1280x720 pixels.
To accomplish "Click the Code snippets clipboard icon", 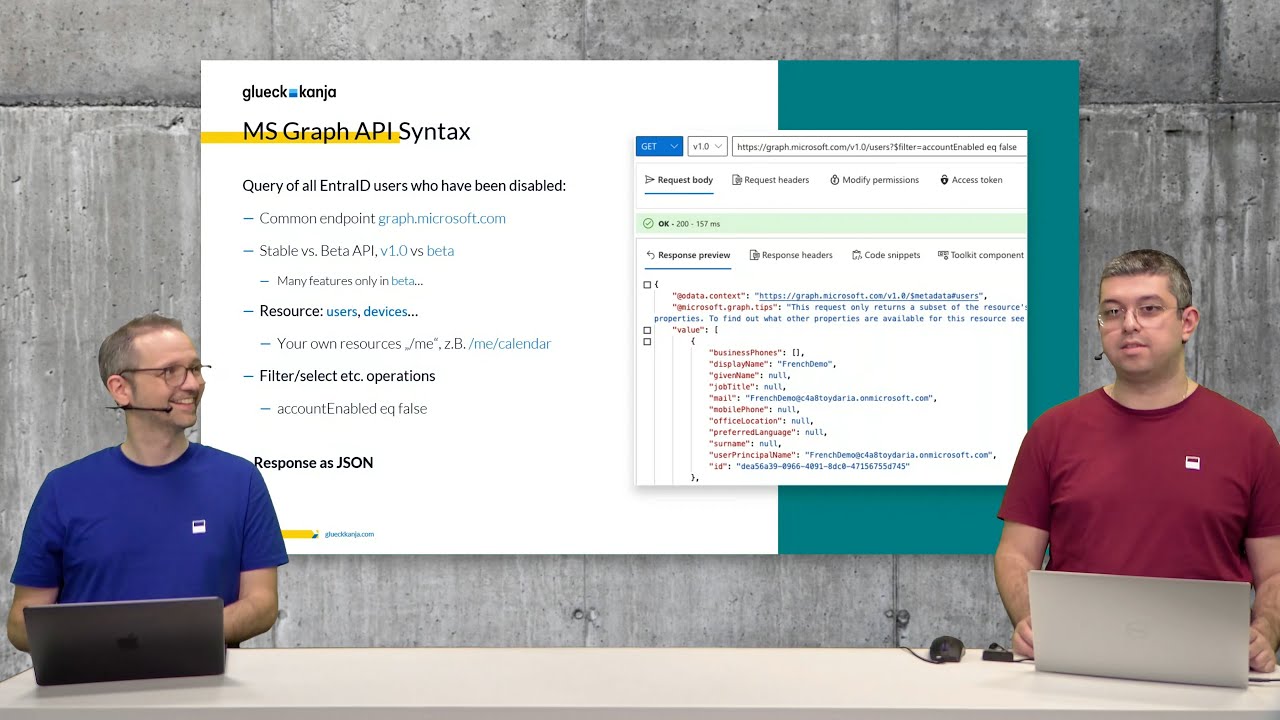I will tap(857, 255).
